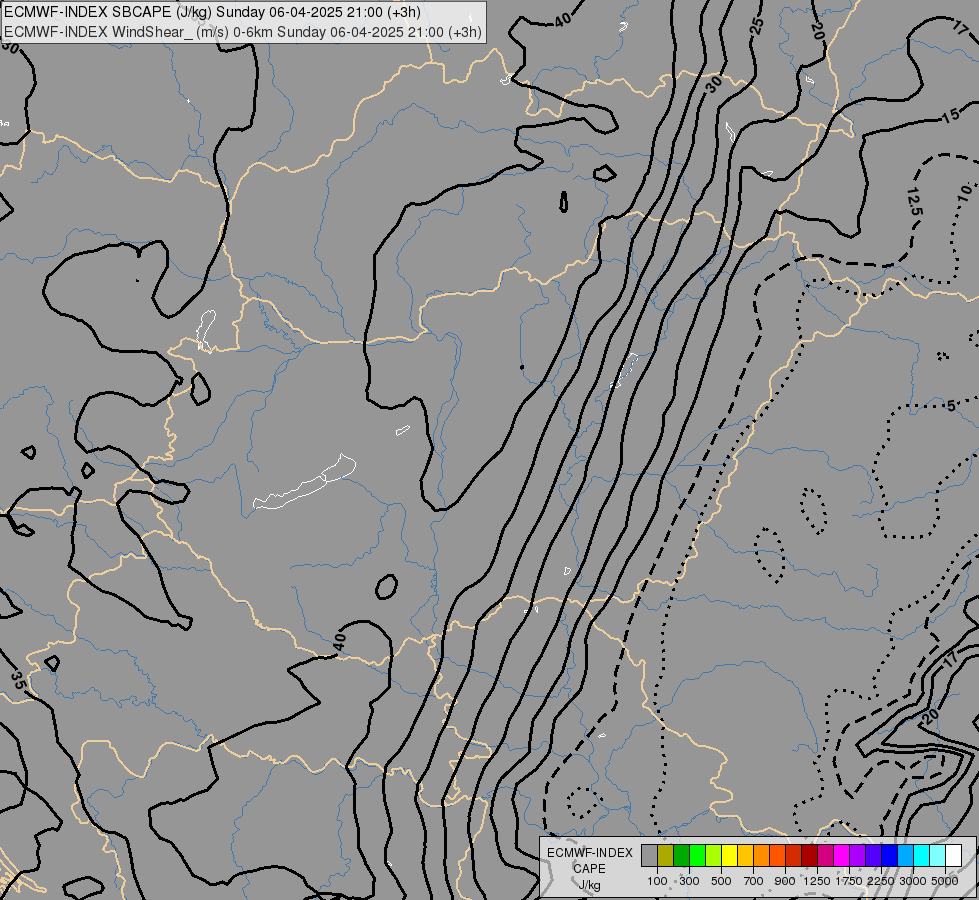
Task: Click the pale cyan legend swatch
Action: pyautogui.click(x=937, y=856)
